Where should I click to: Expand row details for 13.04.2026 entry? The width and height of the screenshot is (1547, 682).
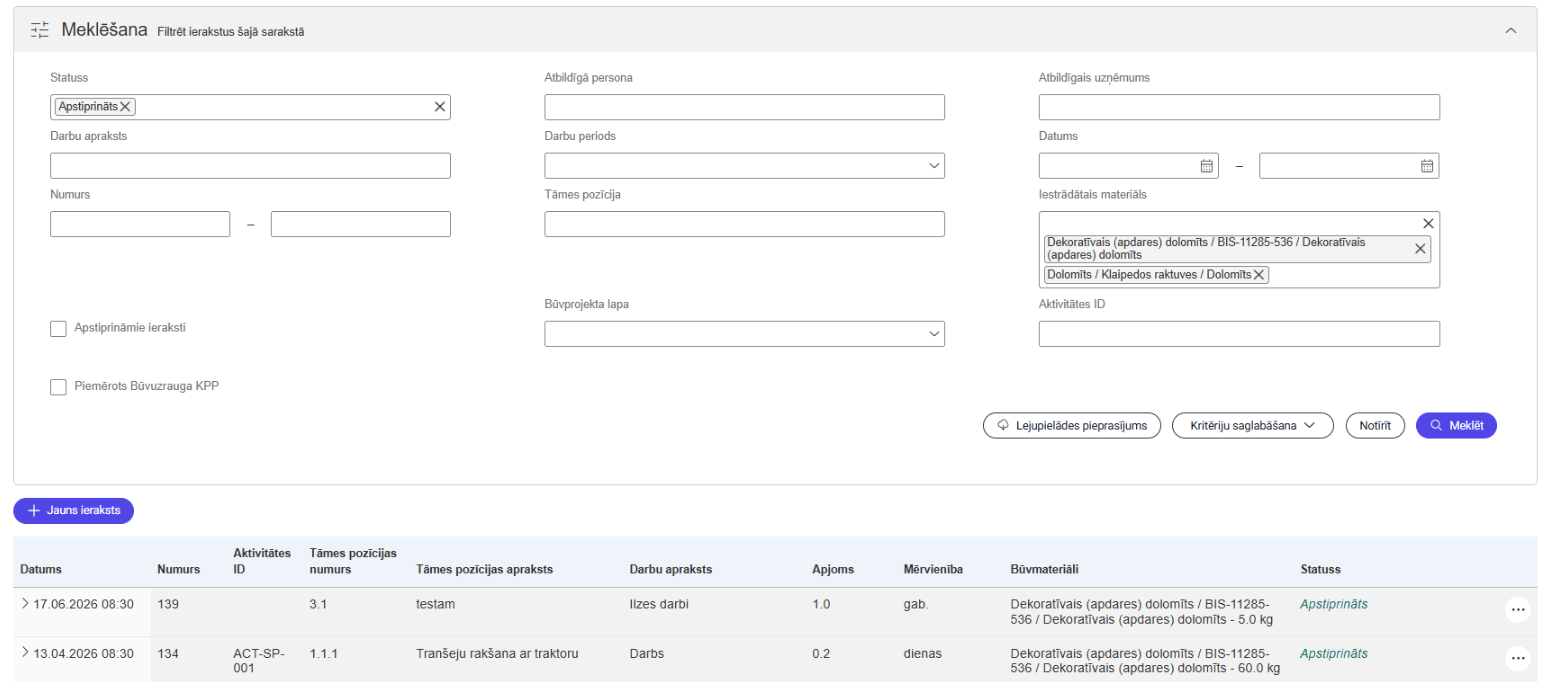click(25, 653)
